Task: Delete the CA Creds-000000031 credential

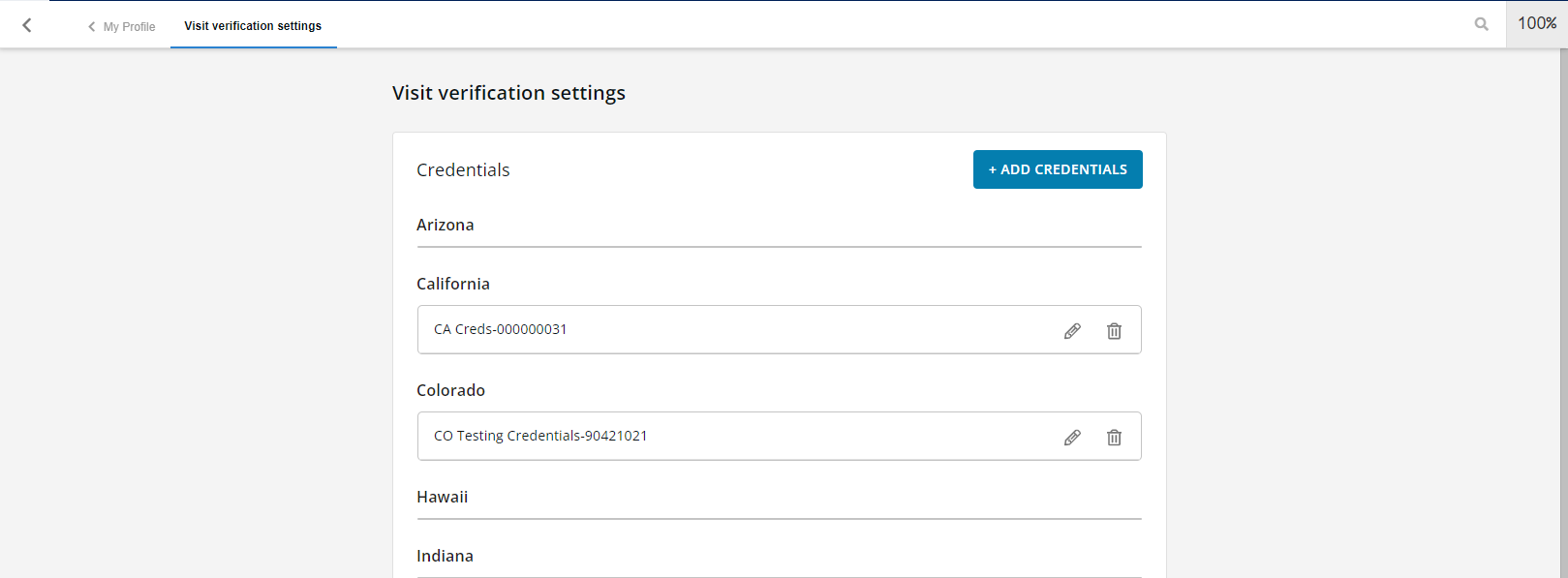Action: 1114,330
